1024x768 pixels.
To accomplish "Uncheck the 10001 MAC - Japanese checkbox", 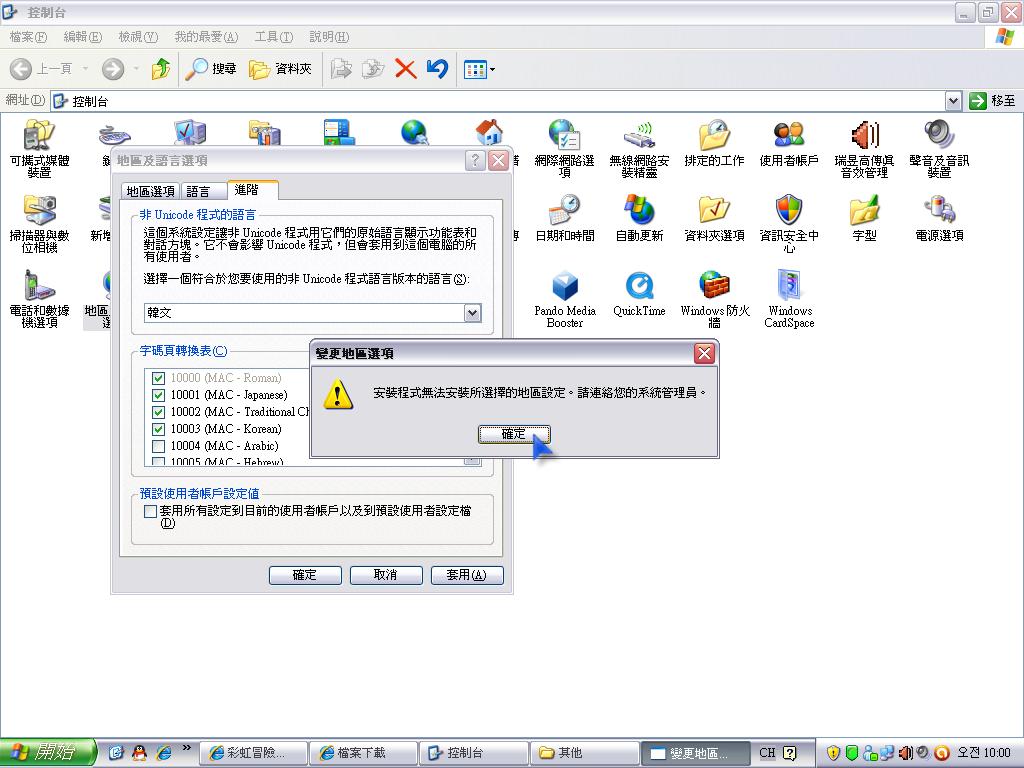I will 158,395.
